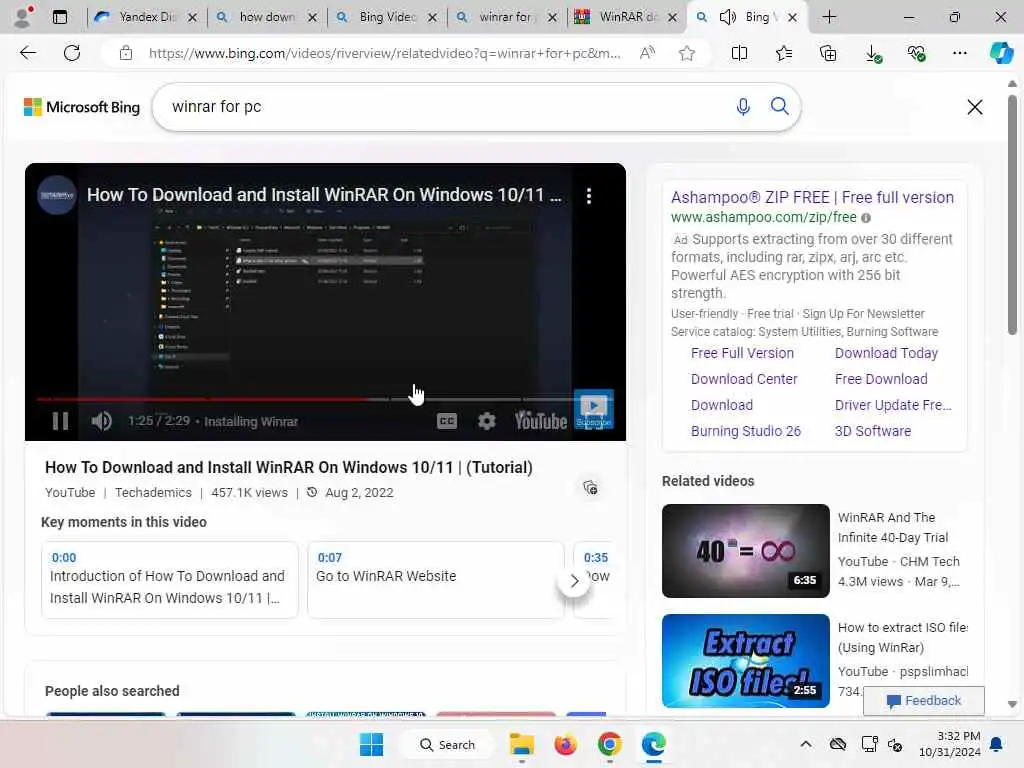Open taskbar clock 3:32 PM

click(950, 744)
